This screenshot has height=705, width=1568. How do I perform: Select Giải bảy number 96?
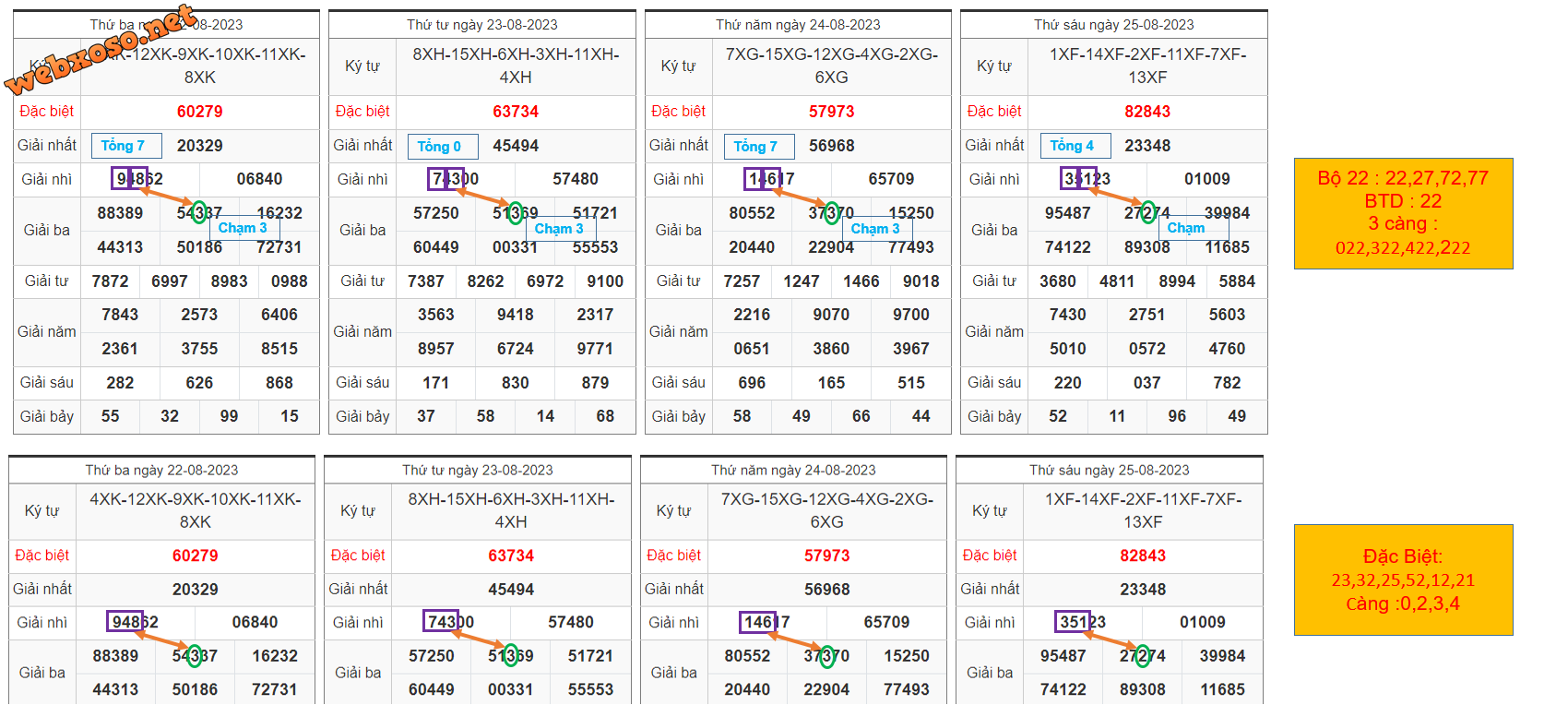(1177, 416)
